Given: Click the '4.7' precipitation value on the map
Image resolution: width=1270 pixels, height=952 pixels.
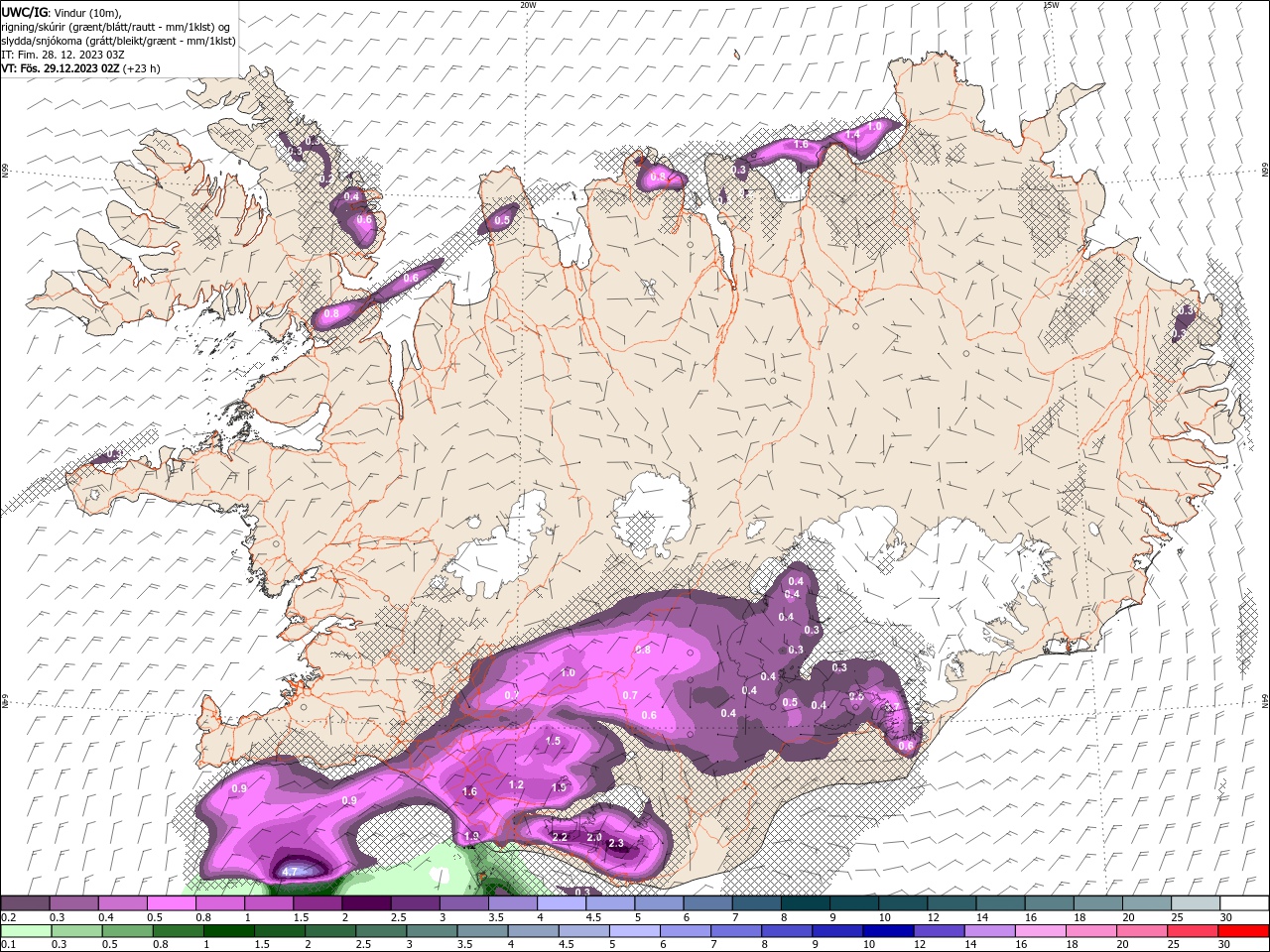Looking at the screenshot, I should pyautogui.click(x=291, y=872).
